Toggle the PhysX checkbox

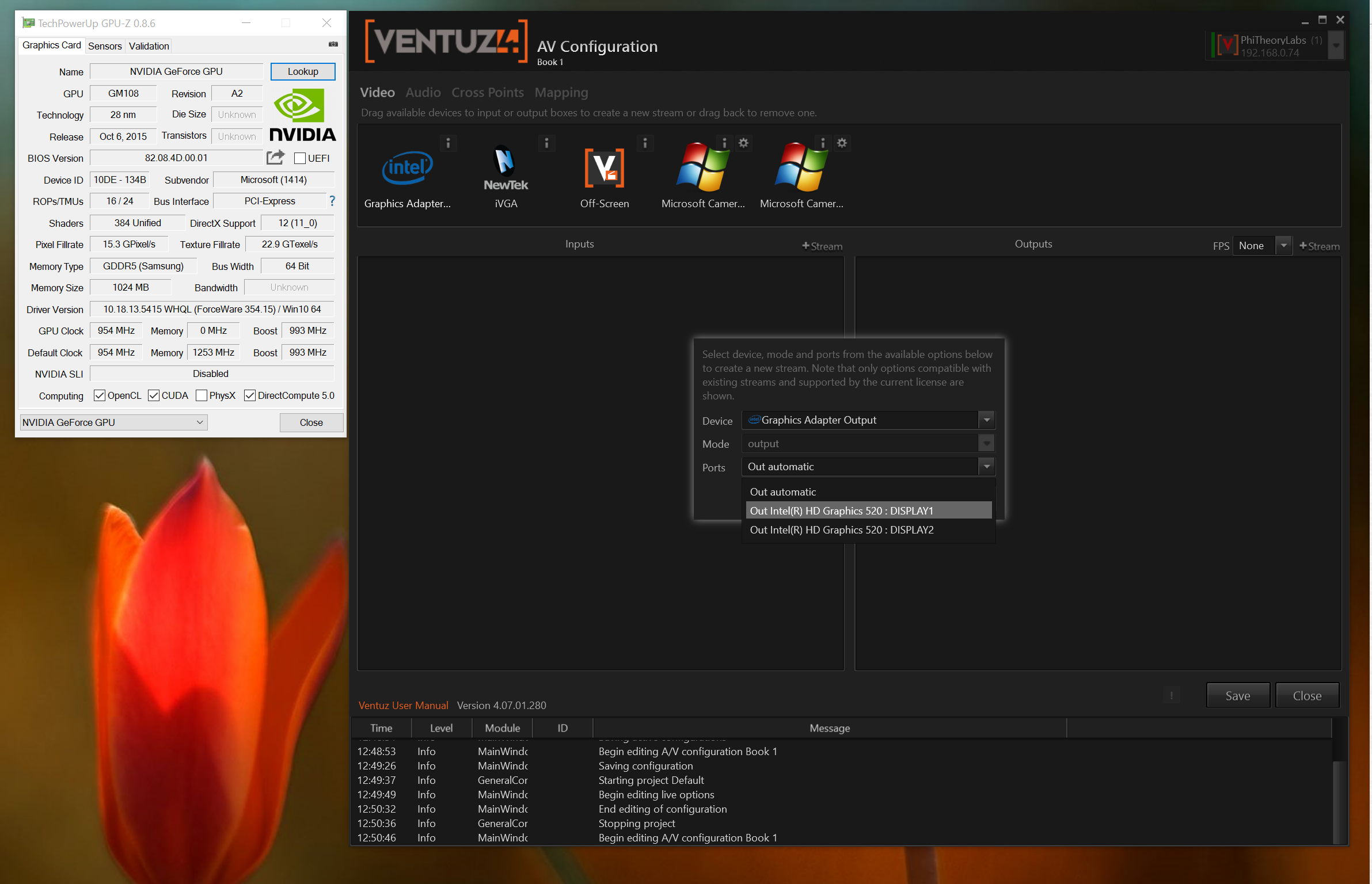click(202, 395)
